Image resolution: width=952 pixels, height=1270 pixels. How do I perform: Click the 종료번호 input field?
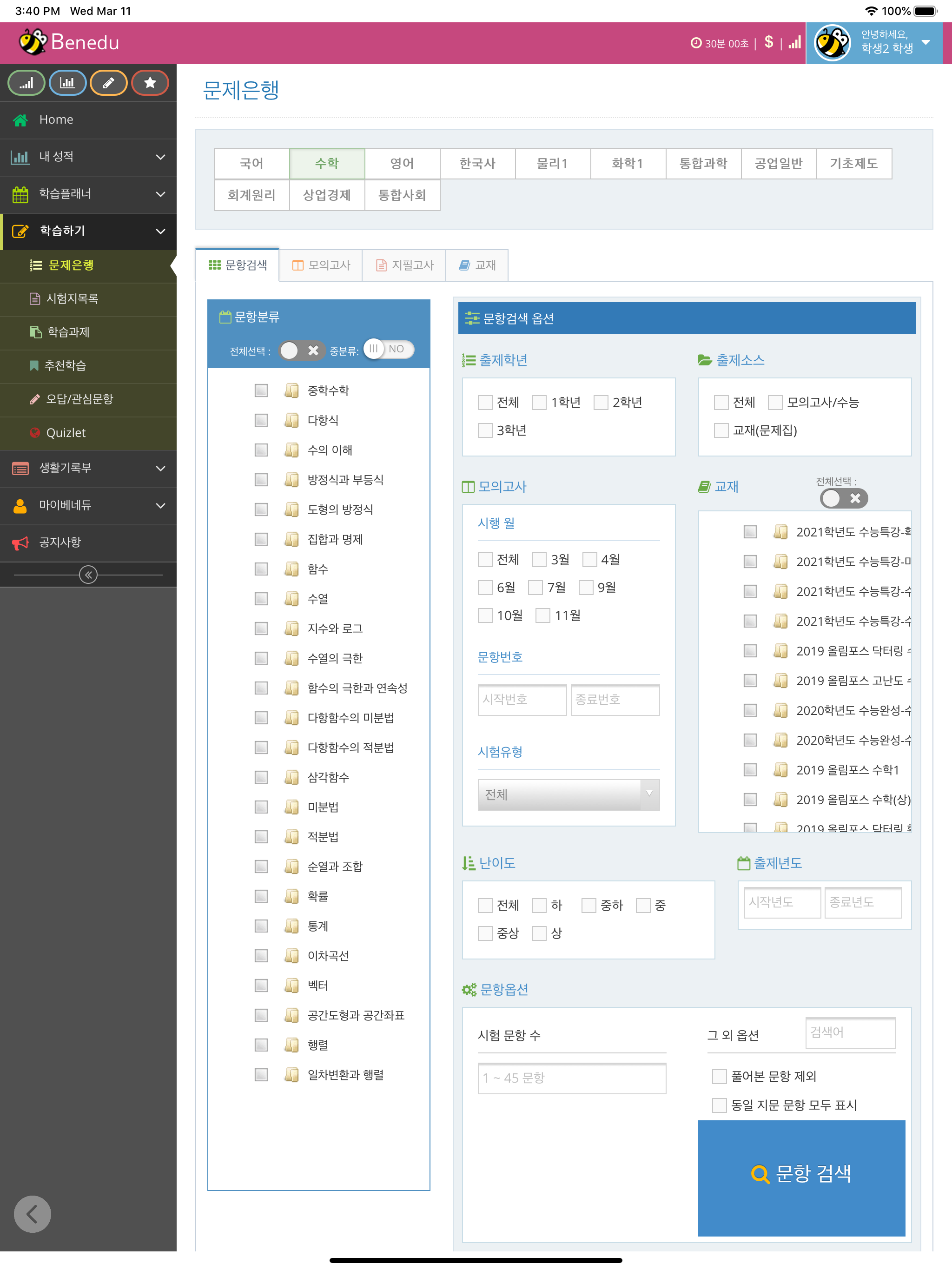(615, 700)
